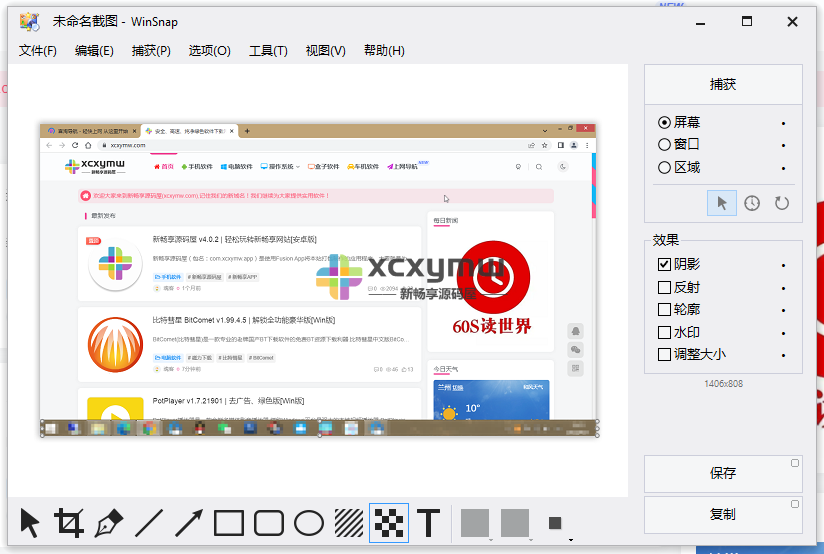824x554 pixels.
Task: Enable the 调整大小 resize effect
Action: point(692,355)
